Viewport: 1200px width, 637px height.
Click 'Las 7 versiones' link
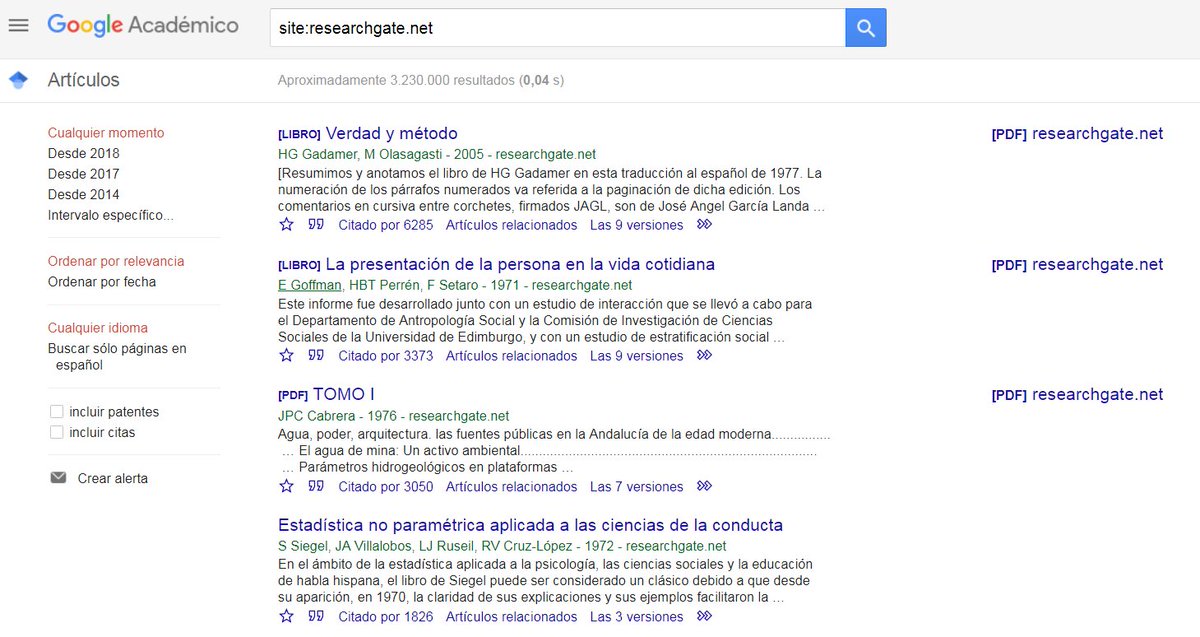pos(637,487)
